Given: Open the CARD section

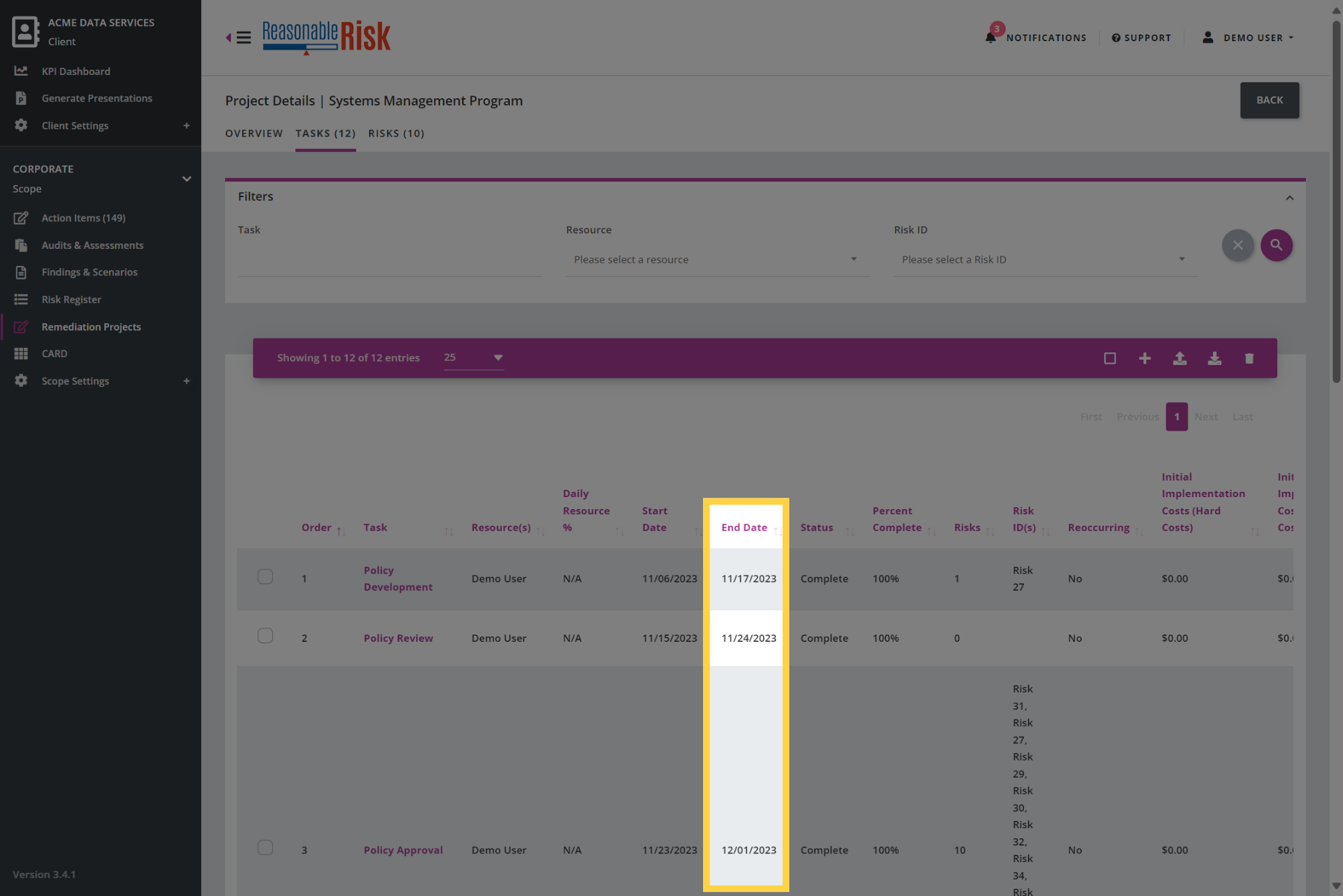Looking at the screenshot, I should (x=54, y=354).
